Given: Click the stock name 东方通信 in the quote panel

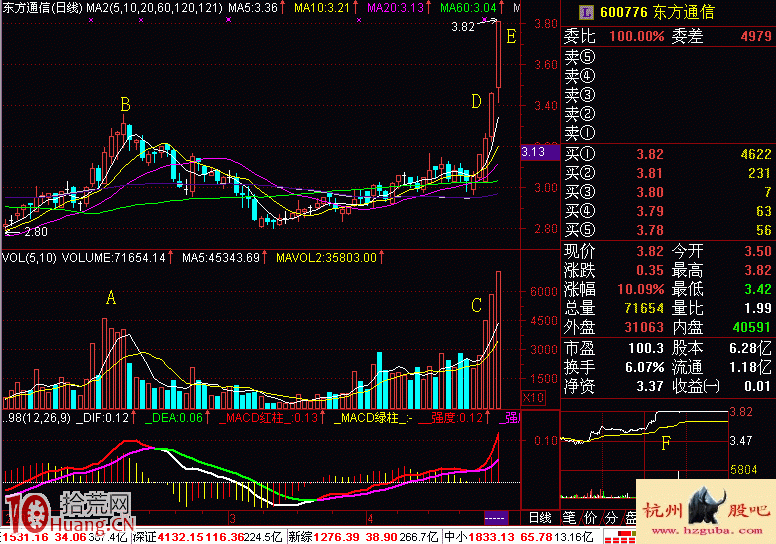Looking at the screenshot, I should pyautogui.click(x=684, y=12).
